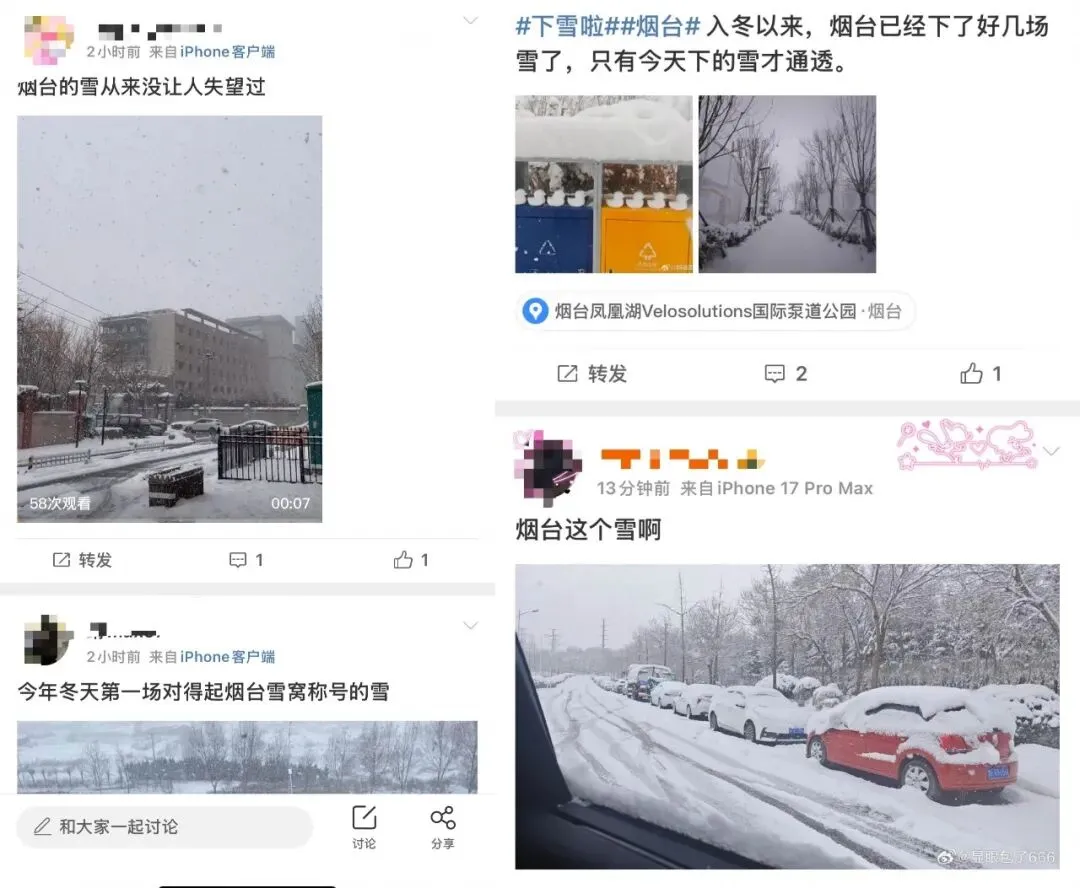Open the #下雪啦# hashtag topic
Viewport: 1080px width, 888px height.
(560, 27)
